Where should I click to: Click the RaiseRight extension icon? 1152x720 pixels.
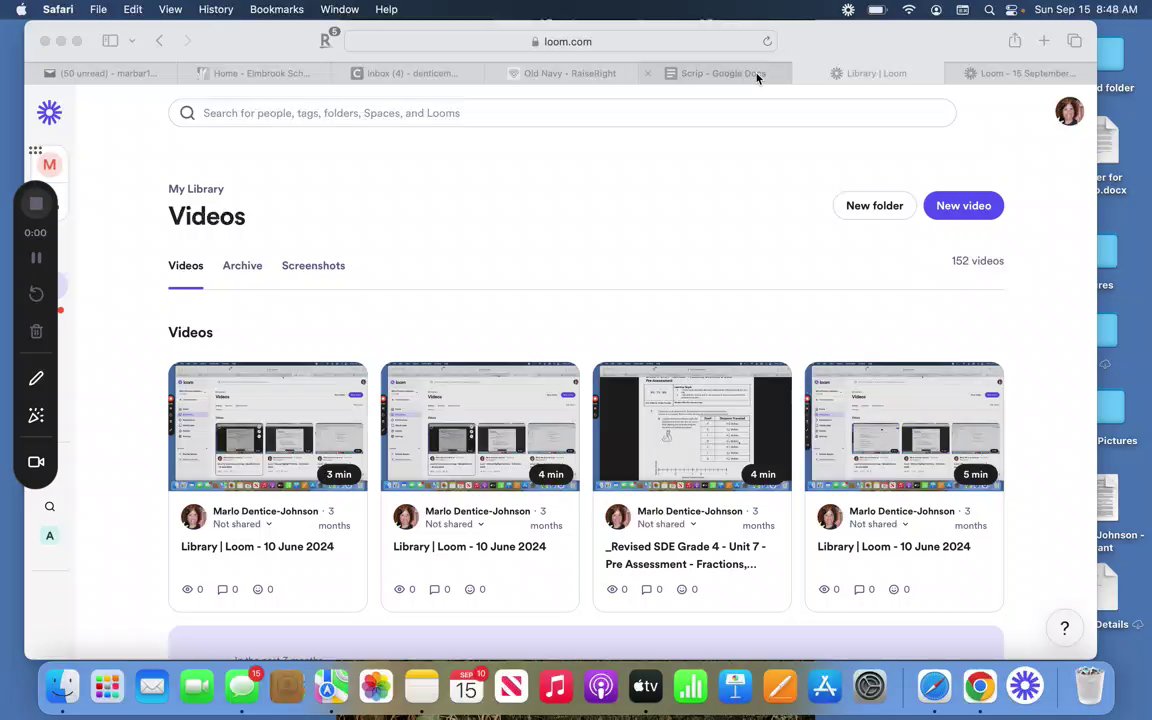(328, 39)
